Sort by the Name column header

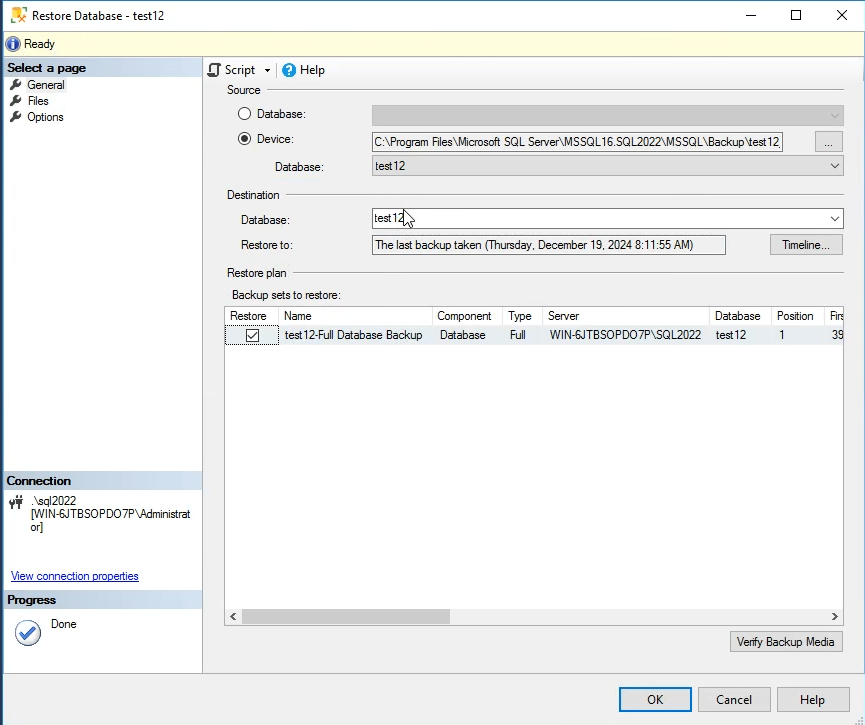355,316
